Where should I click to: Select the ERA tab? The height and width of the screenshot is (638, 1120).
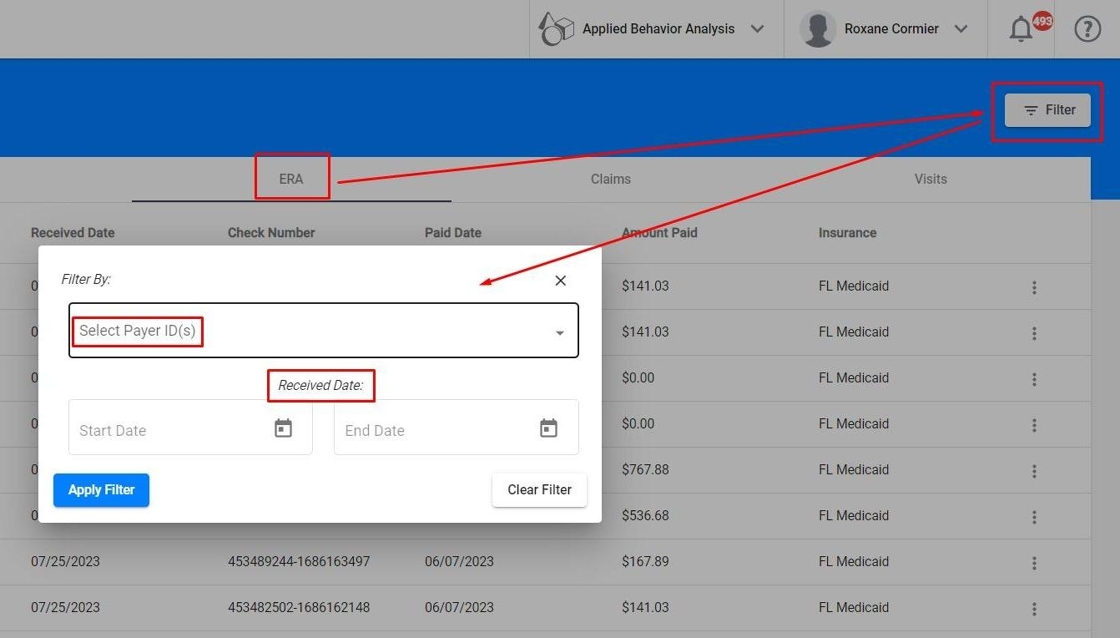point(291,179)
